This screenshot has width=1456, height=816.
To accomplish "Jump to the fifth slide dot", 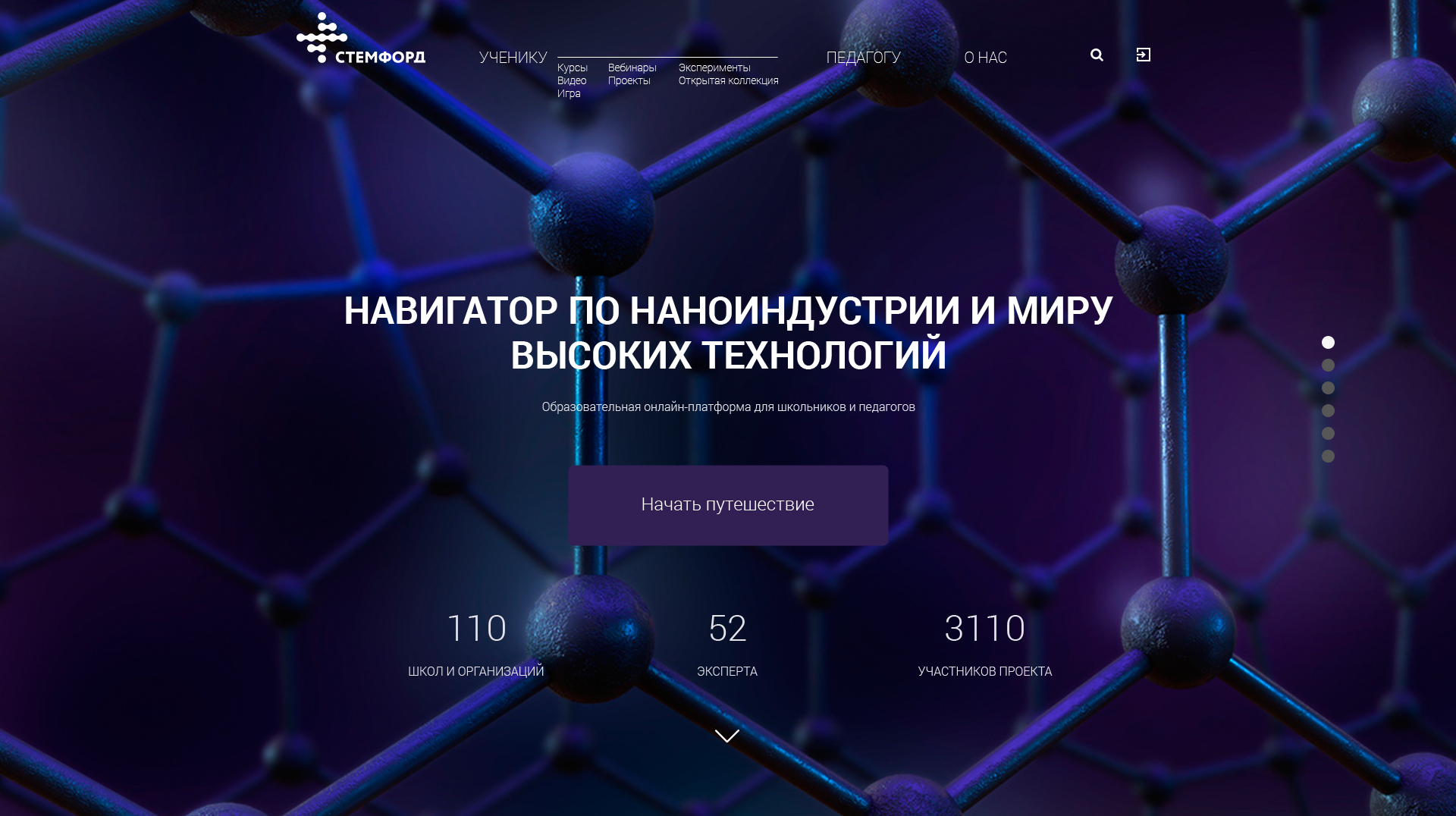I will click(1328, 433).
